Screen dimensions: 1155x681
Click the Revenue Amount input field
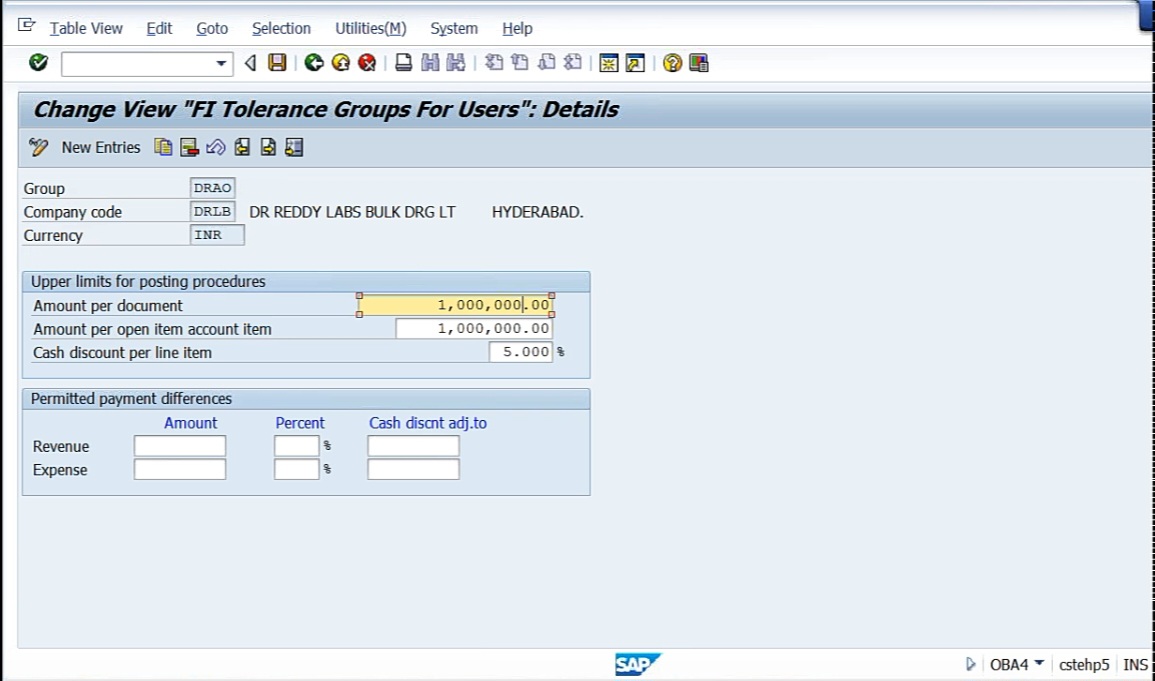tap(180, 446)
